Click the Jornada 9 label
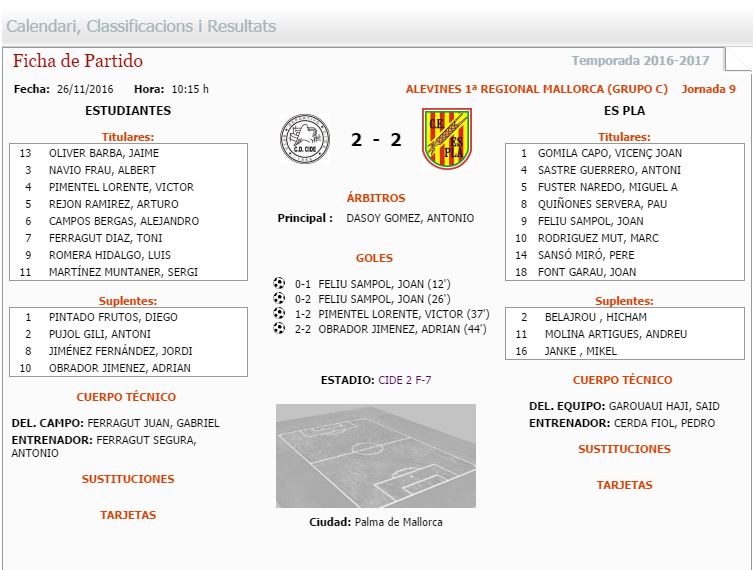Image resolution: width=753 pixels, height=570 pixels. click(708, 89)
